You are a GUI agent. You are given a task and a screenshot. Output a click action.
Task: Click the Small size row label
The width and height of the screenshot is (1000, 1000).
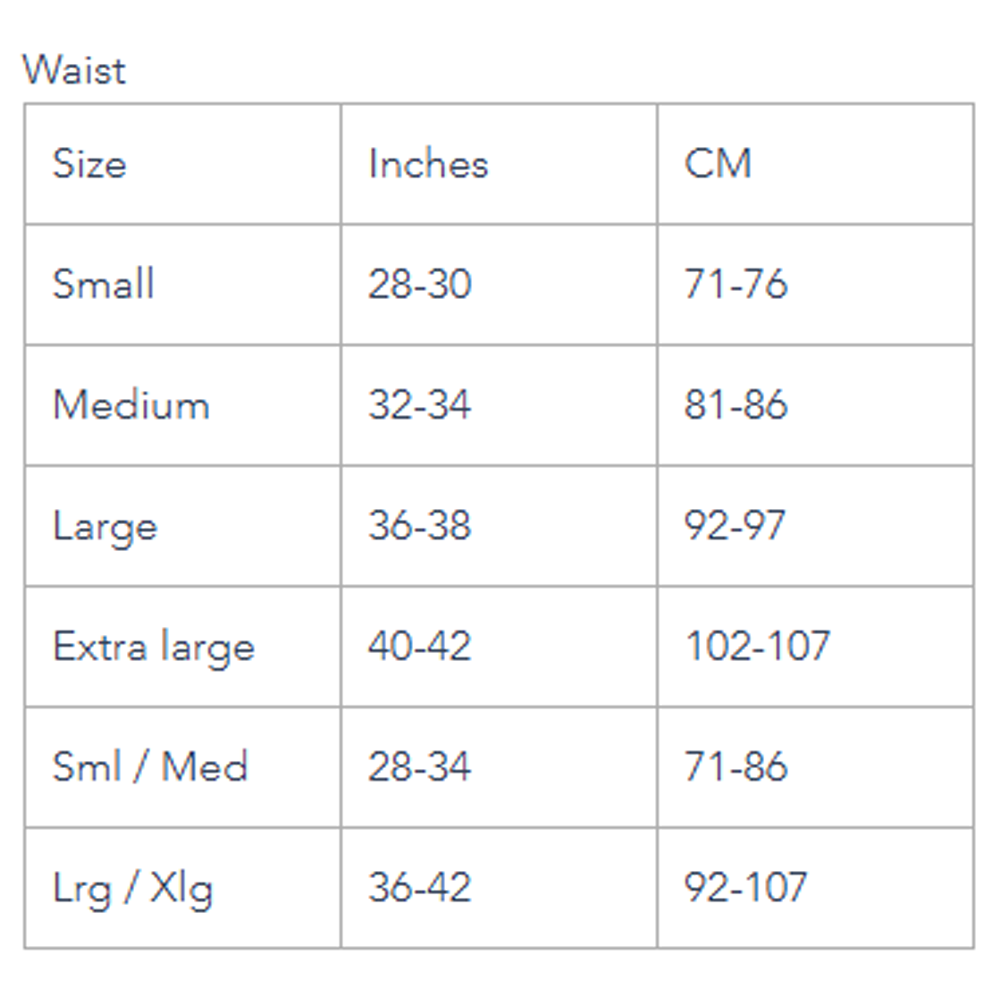pyautogui.click(x=103, y=284)
